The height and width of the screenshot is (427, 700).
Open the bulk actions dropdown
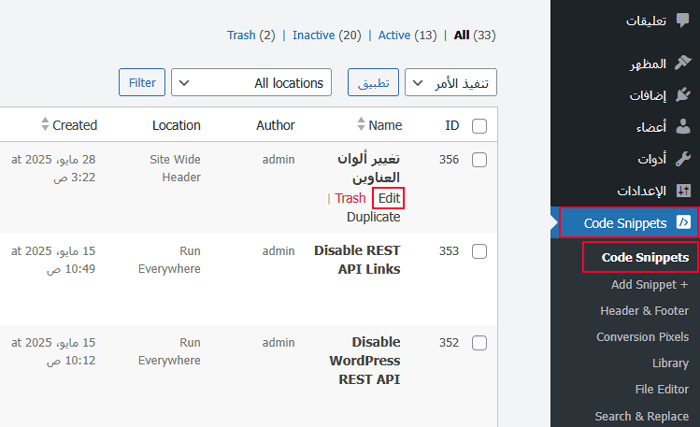click(x=451, y=83)
